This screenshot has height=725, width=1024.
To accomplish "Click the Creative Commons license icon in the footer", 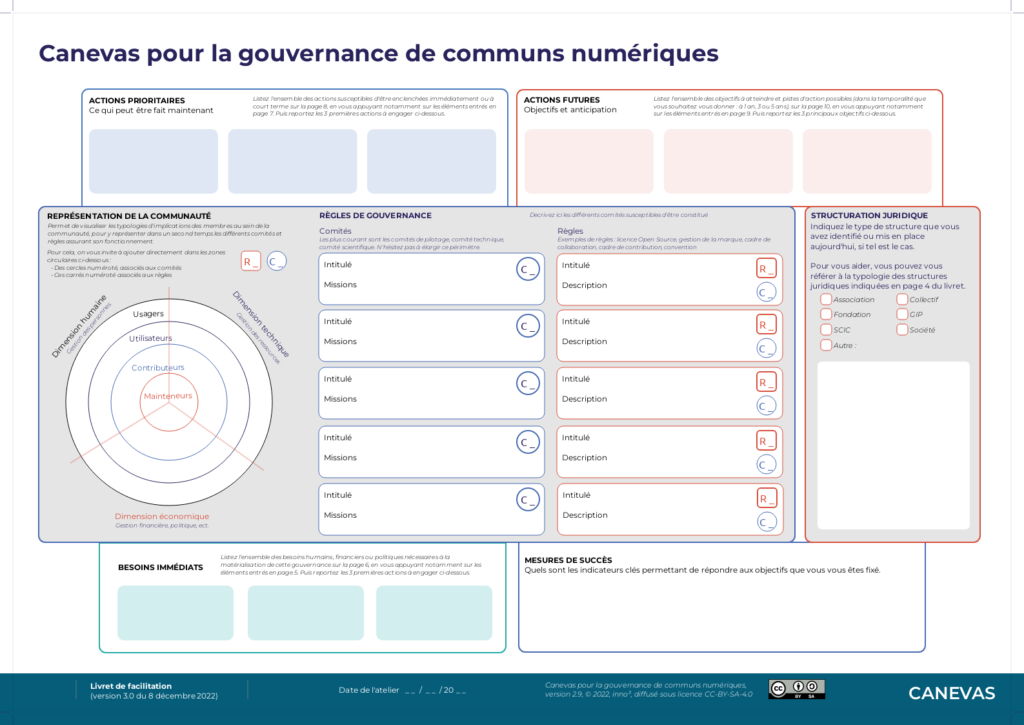I will 796,688.
